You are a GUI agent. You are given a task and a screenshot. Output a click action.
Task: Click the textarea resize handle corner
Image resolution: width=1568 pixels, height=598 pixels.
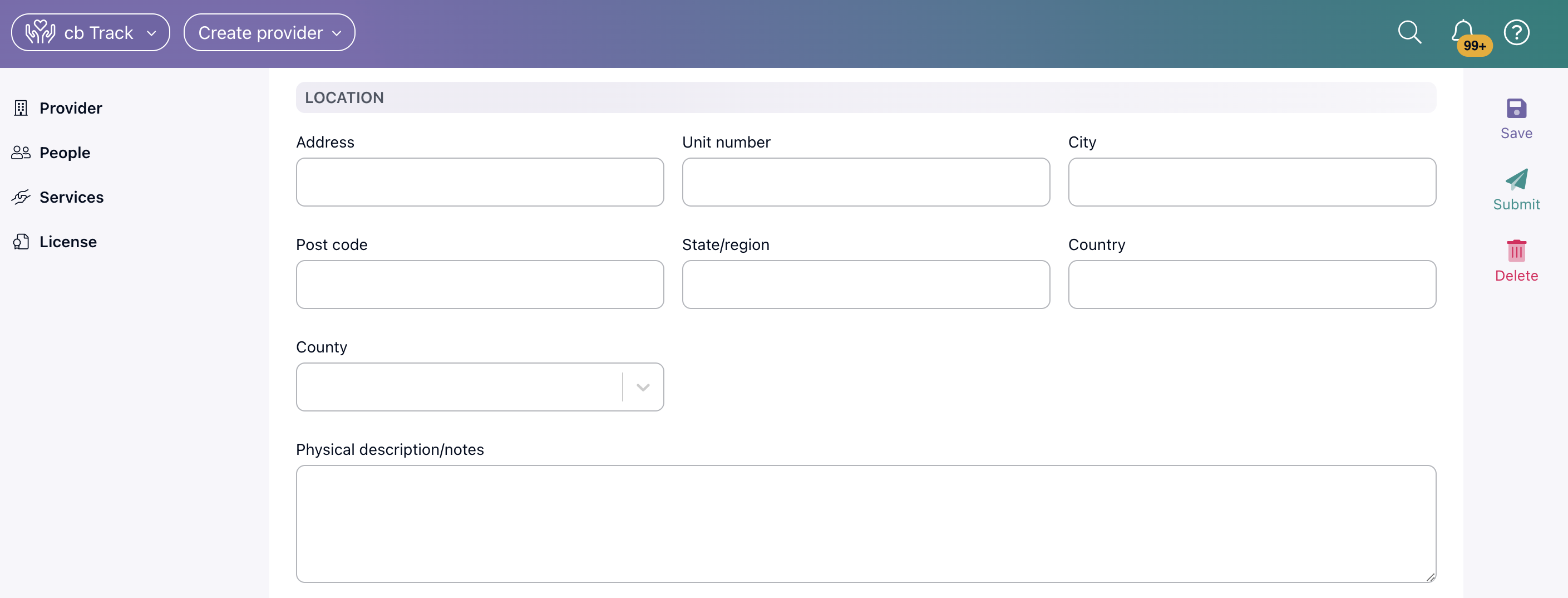(x=1430, y=577)
